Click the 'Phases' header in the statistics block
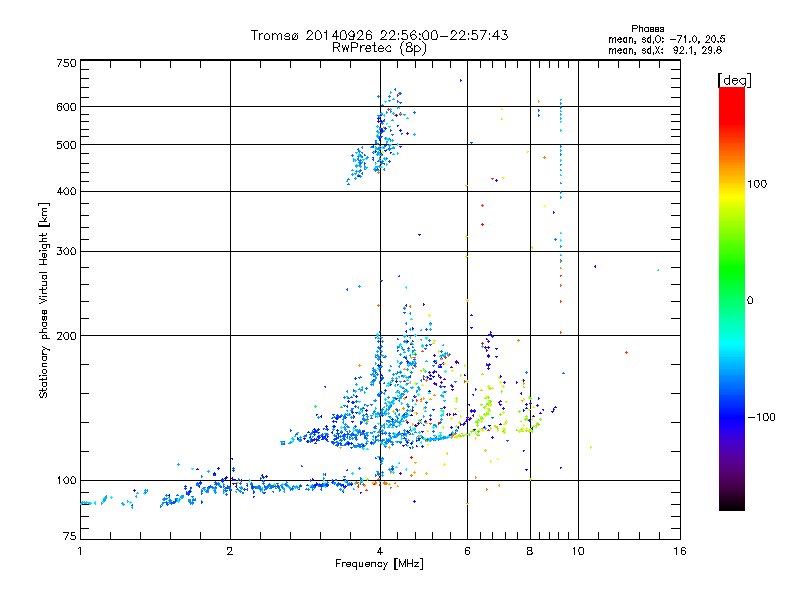 click(647, 29)
